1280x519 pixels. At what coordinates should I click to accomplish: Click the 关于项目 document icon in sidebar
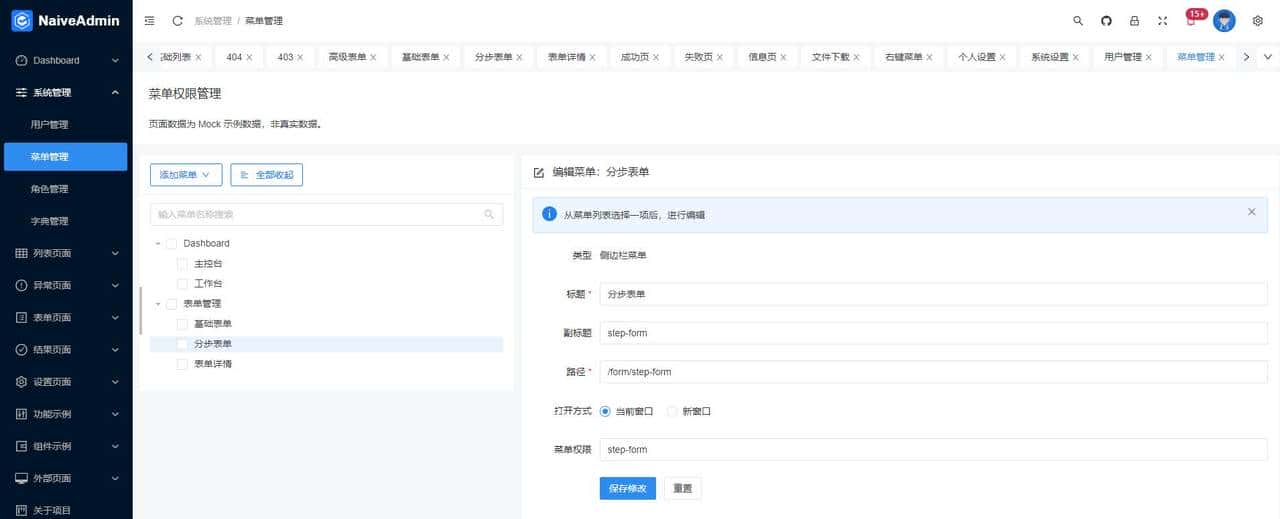pos(22,510)
